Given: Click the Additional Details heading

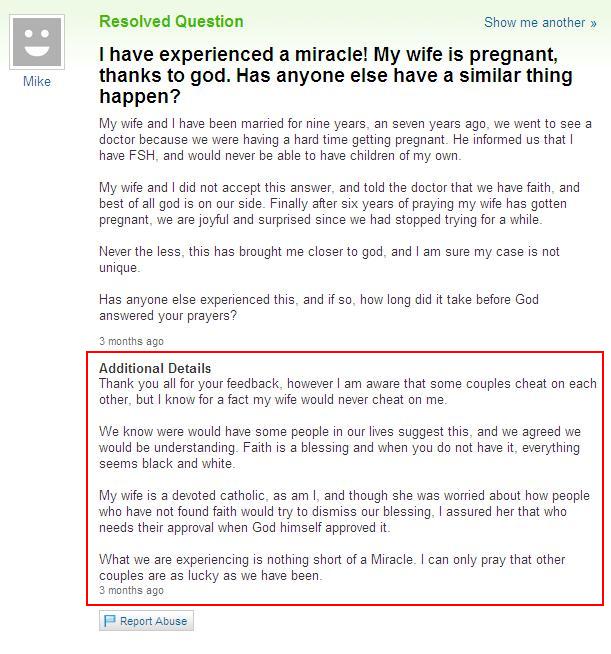Looking at the screenshot, I should pos(155,368).
